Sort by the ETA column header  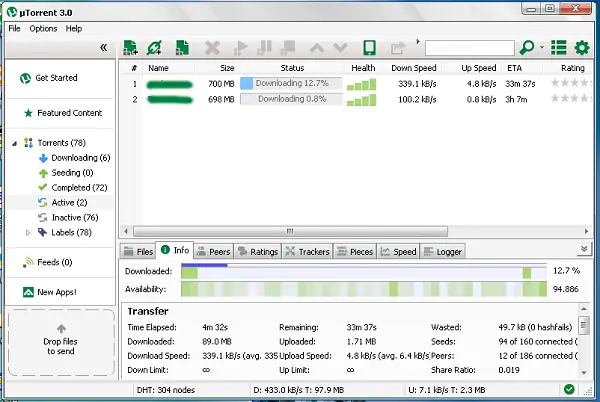pos(522,68)
